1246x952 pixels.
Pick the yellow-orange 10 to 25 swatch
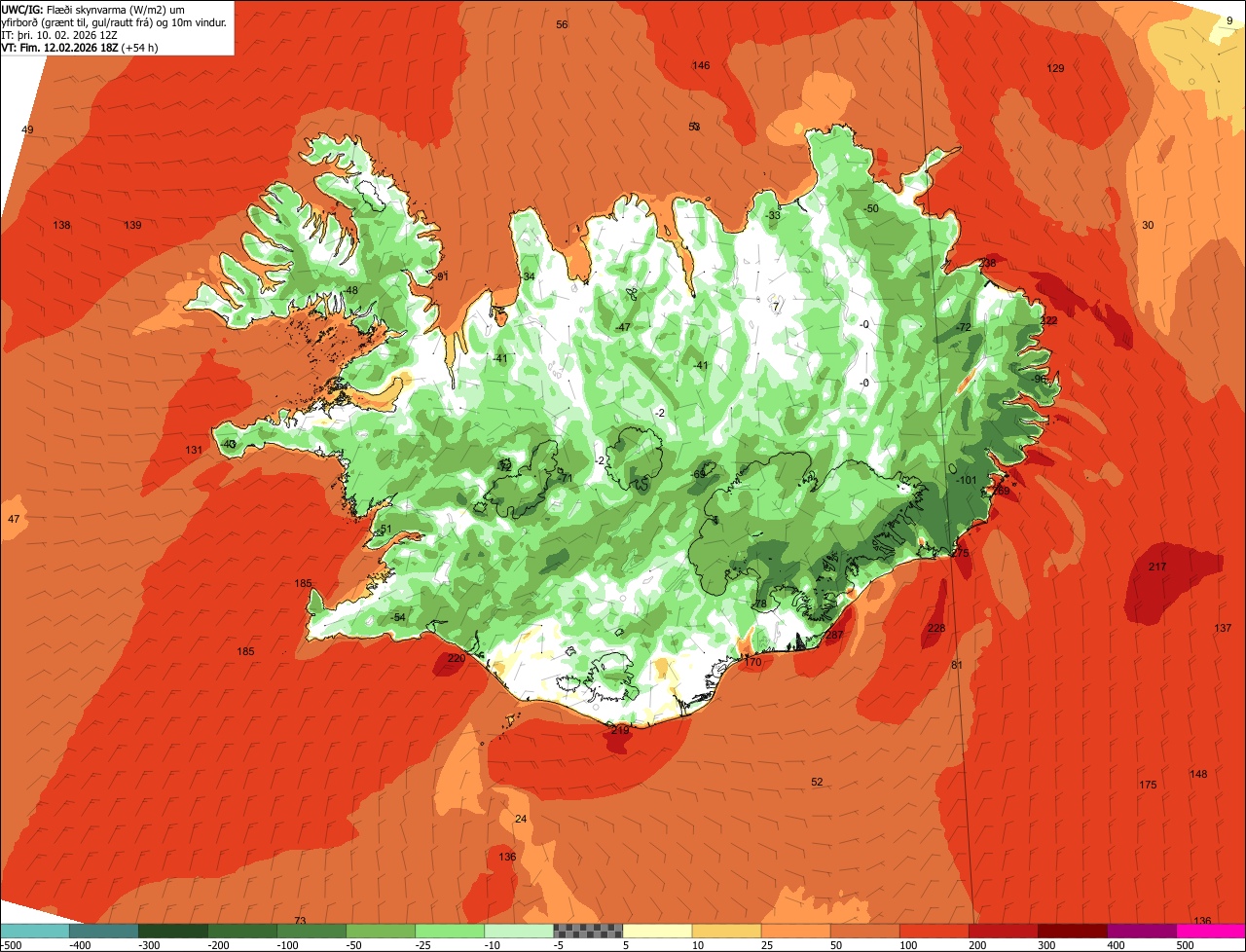coord(727,931)
